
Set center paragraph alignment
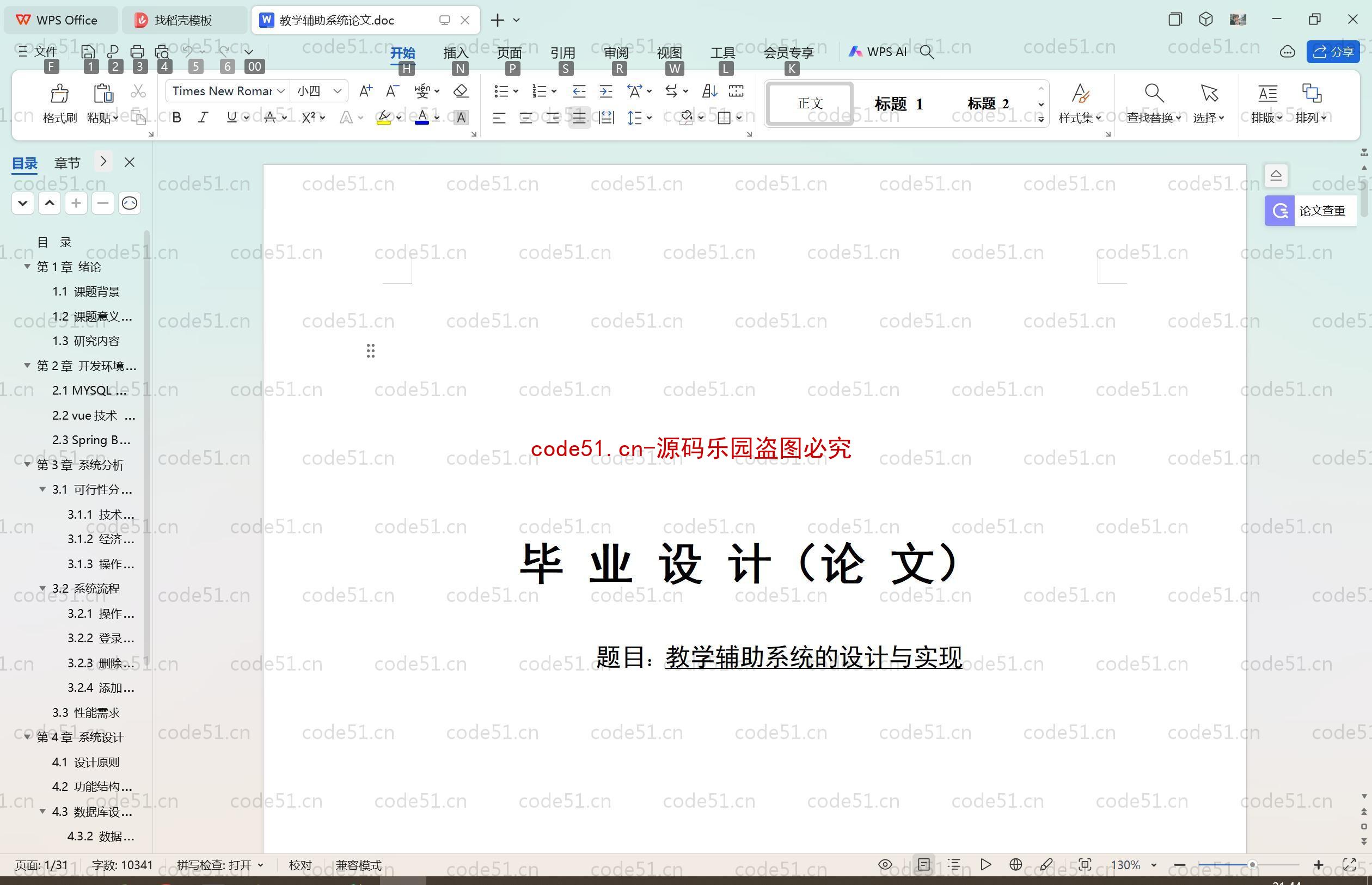click(526, 118)
